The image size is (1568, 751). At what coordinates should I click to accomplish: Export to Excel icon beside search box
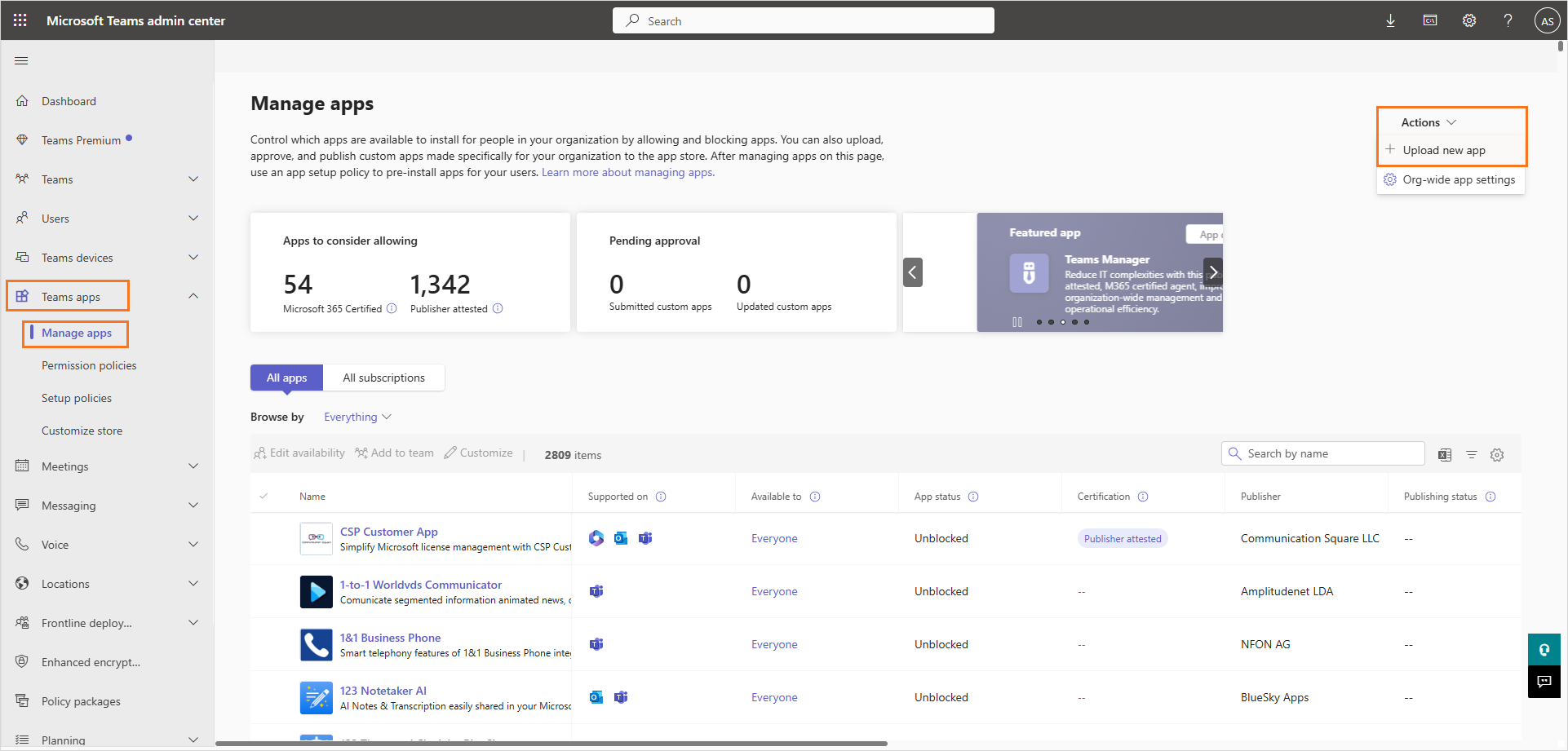pos(1445,455)
